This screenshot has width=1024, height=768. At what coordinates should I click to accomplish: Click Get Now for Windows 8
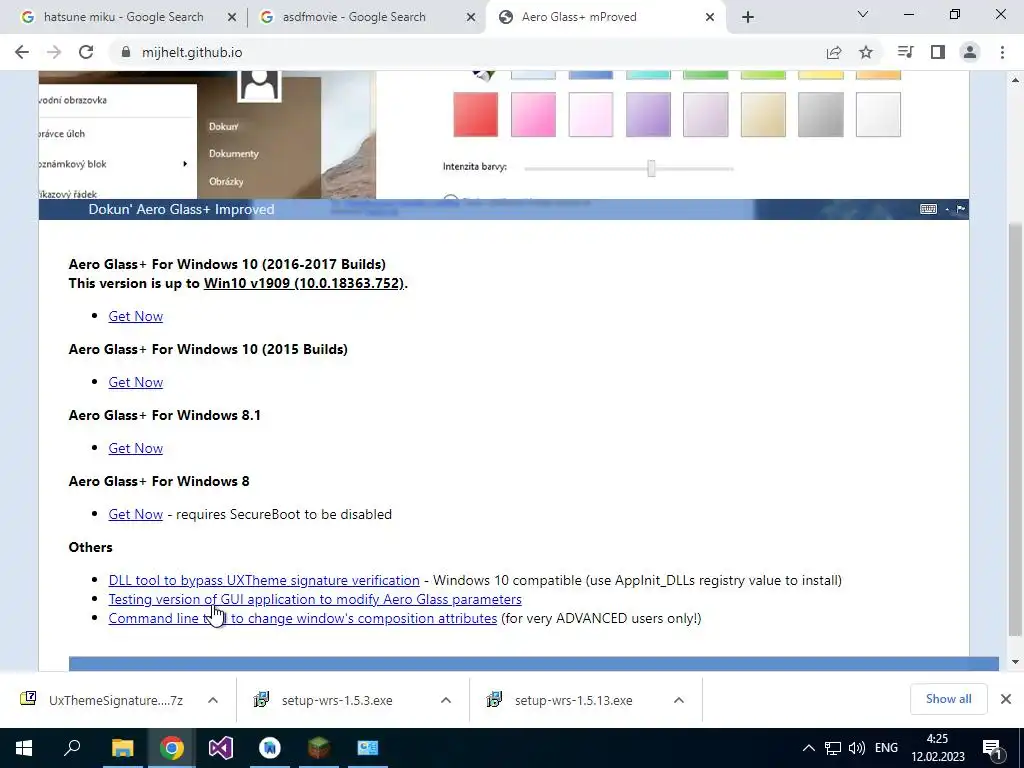click(135, 514)
